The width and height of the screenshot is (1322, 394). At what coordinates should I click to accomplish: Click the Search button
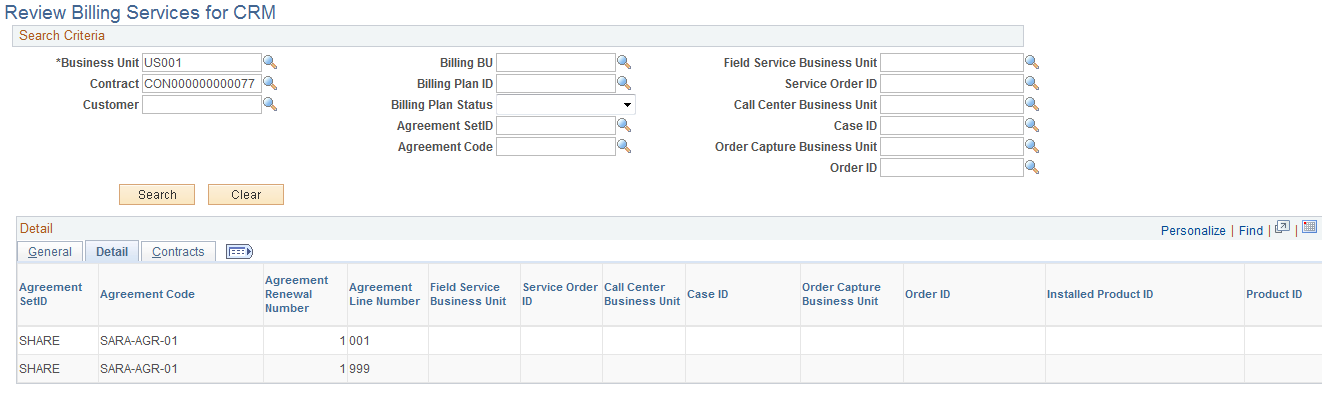(x=157, y=195)
